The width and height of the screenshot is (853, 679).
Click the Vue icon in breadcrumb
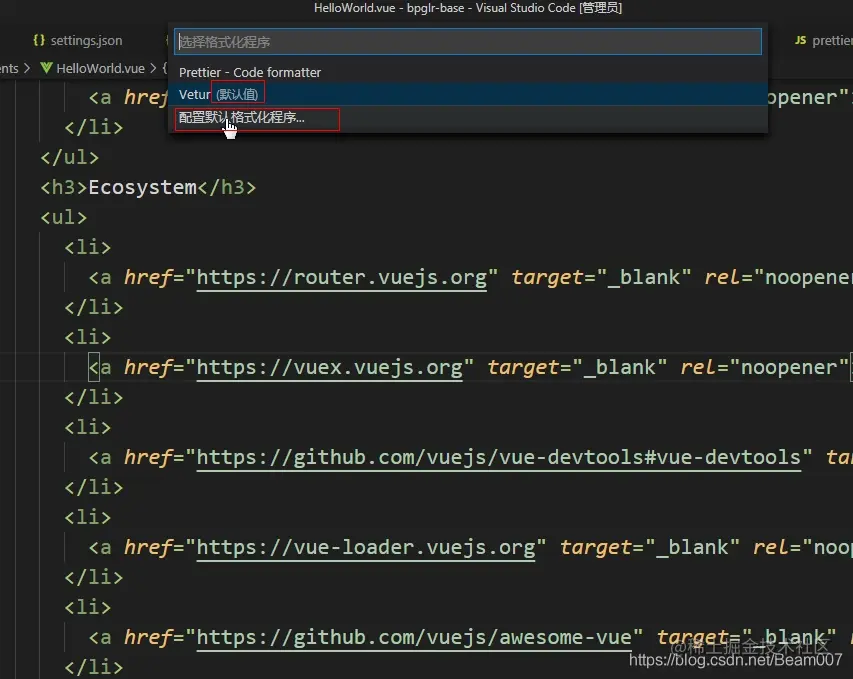click(47, 68)
